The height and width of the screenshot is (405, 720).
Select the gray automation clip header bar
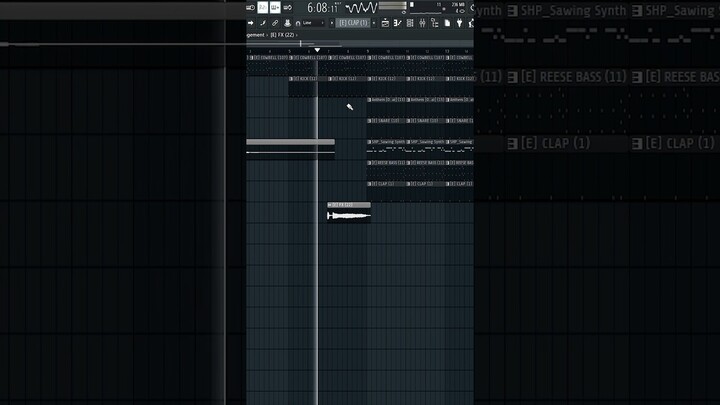[291, 142]
